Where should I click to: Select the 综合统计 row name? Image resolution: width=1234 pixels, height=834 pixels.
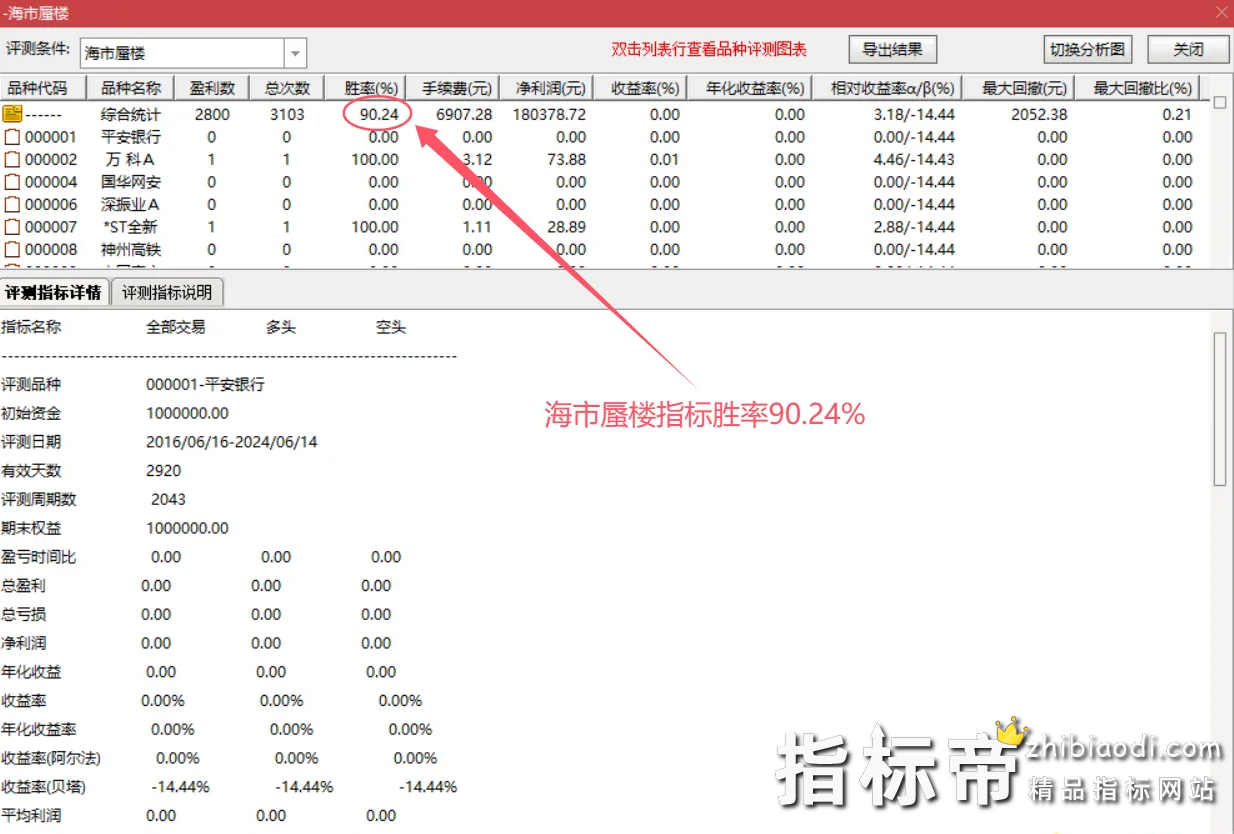point(131,114)
